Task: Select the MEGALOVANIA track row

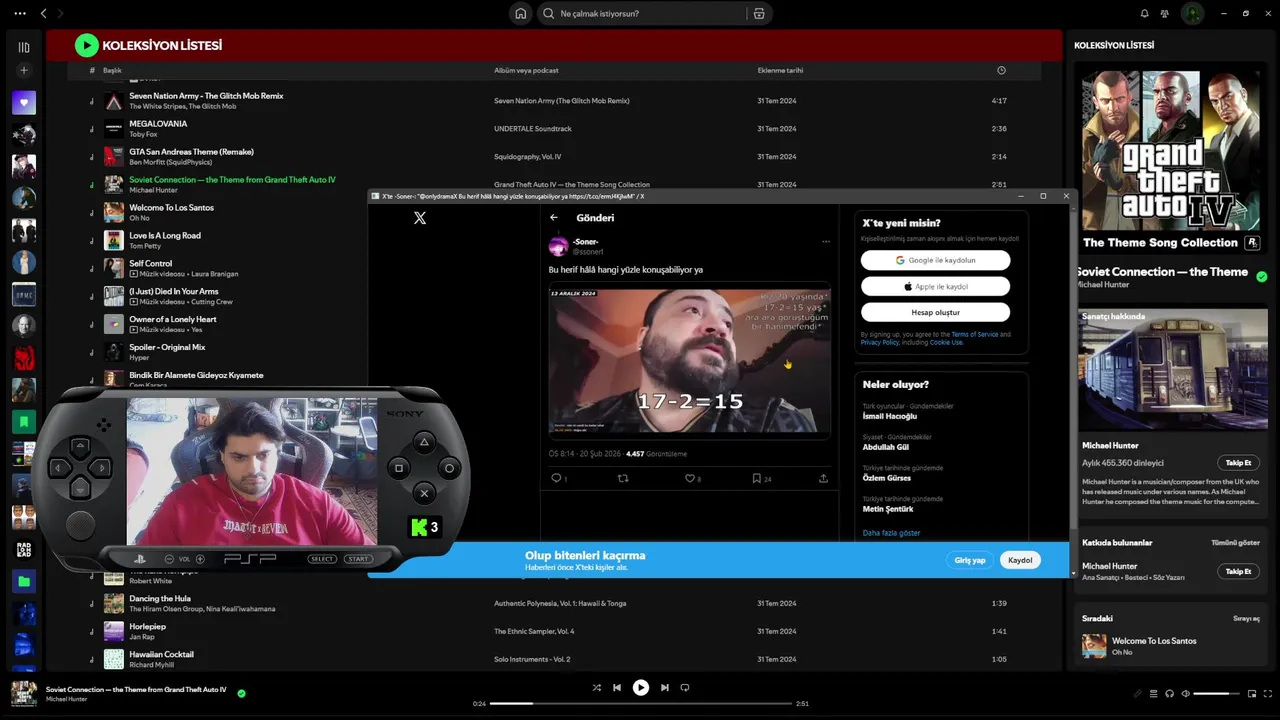Action: [x=554, y=129]
